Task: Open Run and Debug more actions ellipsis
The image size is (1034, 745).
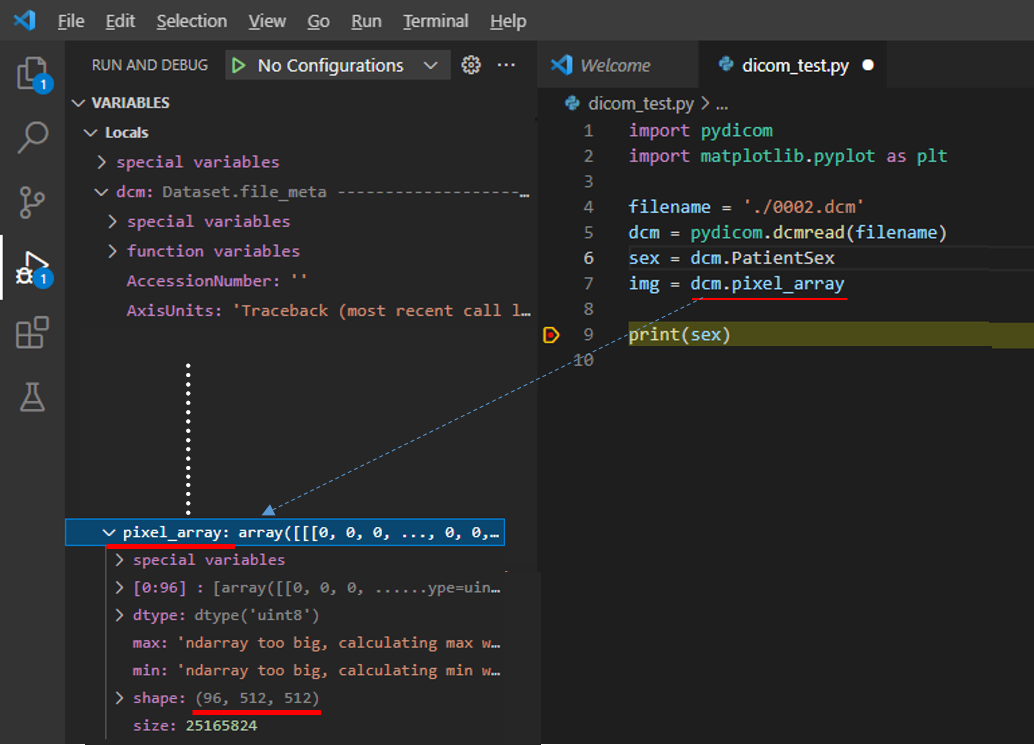Action: pos(506,65)
